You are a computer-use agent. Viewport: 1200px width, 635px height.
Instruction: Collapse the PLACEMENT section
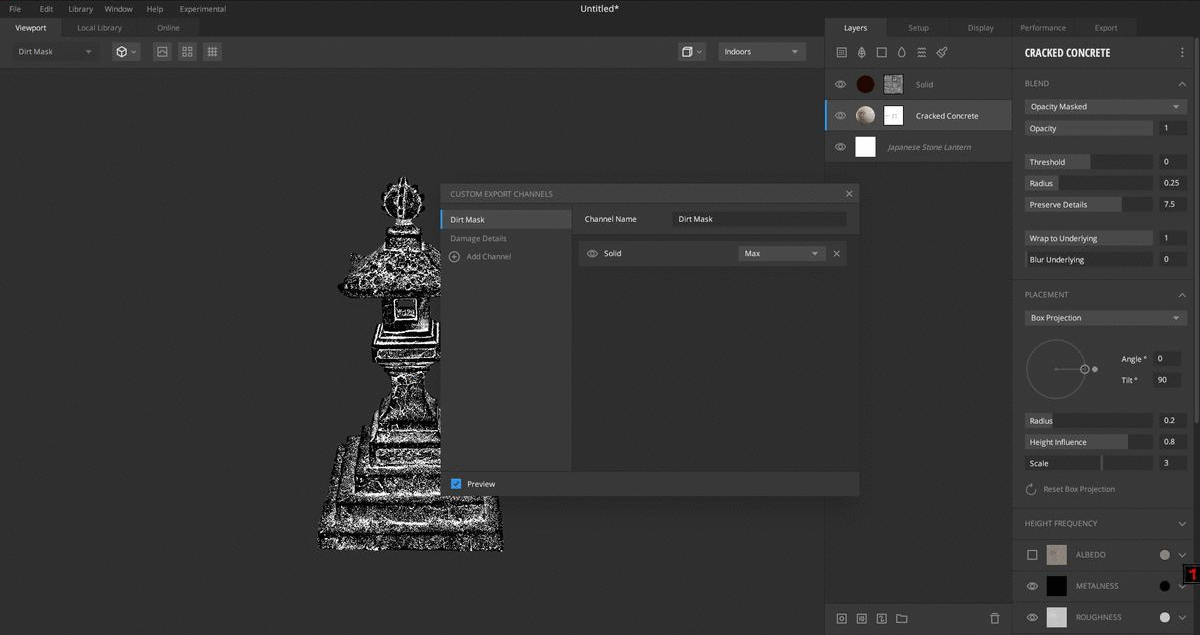click(1182, 295)
